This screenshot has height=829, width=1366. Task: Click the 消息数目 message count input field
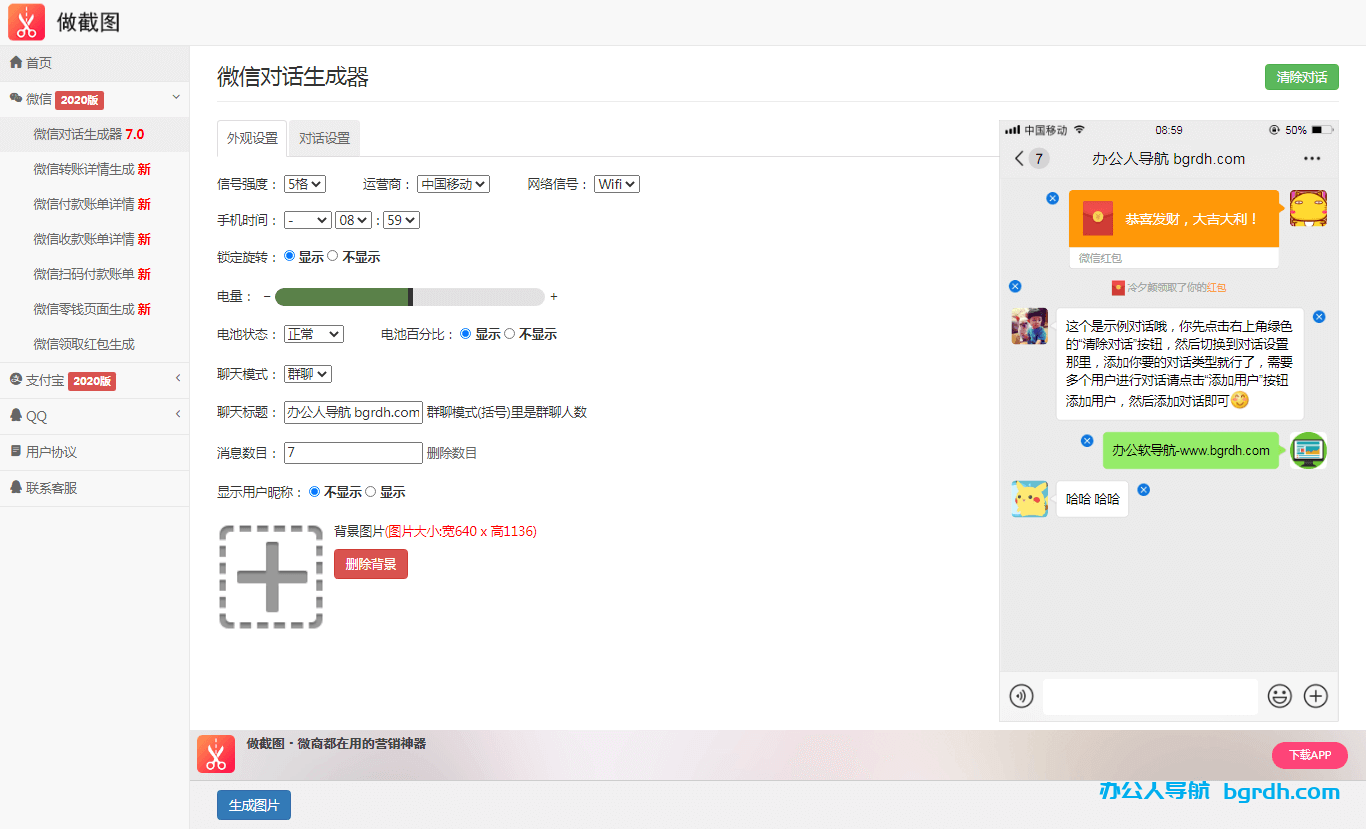coord(352,452)
